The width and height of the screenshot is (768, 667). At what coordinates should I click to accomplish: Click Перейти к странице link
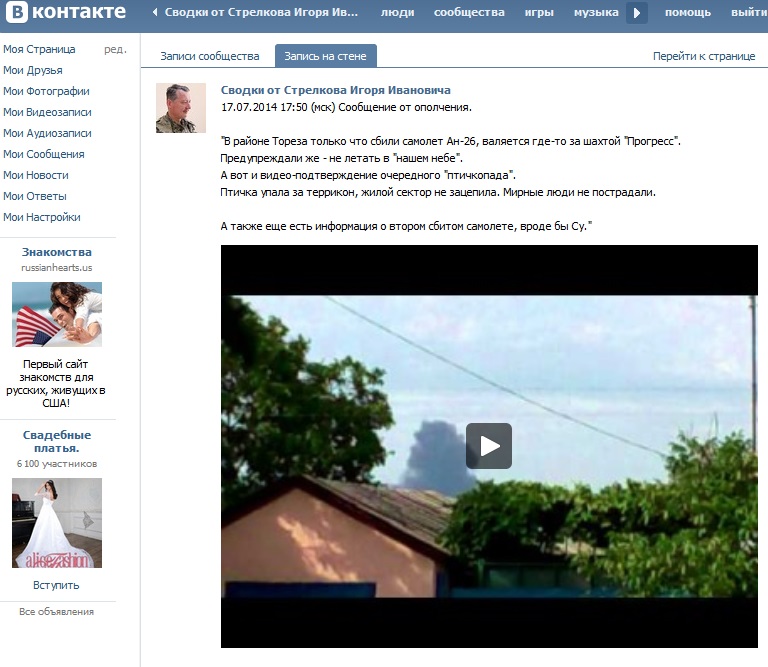tap(704, 56)
